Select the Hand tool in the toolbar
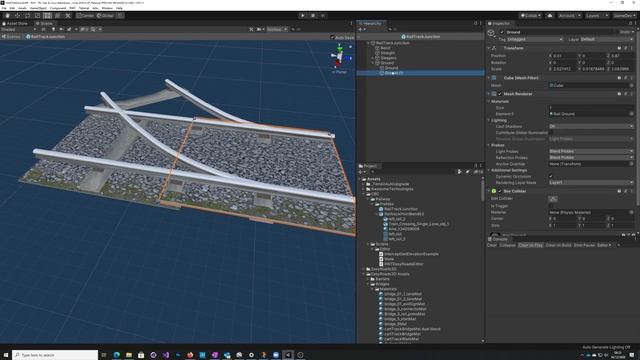Image resolution: width=640 pixels, height=360 pixels. pos(7,16)
